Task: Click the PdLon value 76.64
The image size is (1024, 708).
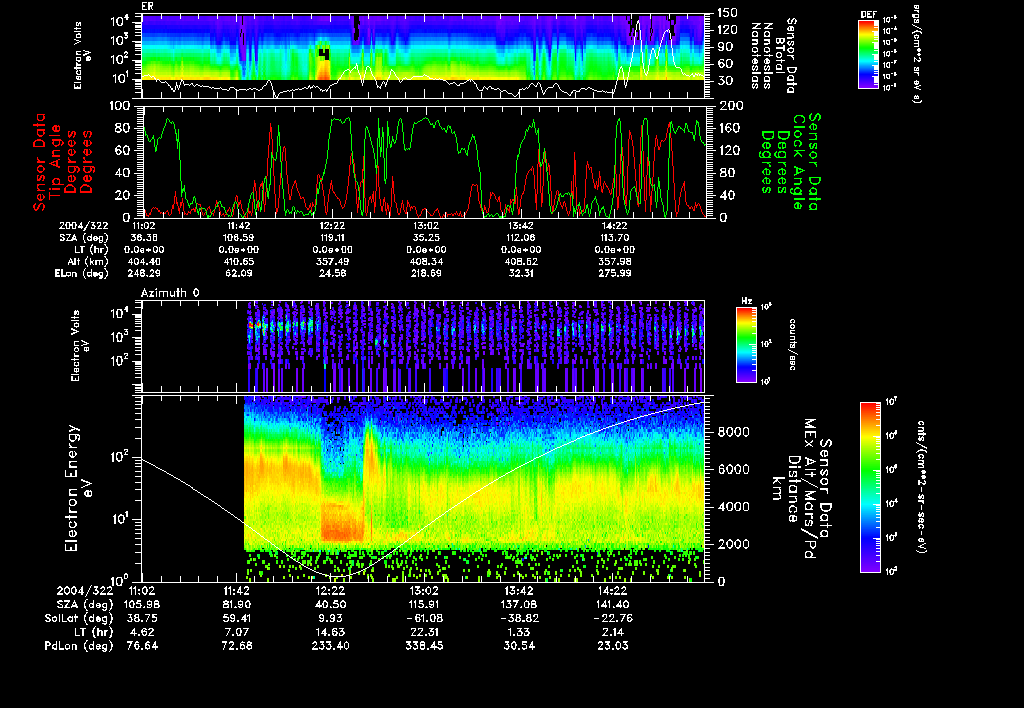Action: click(x=142, y=645)
